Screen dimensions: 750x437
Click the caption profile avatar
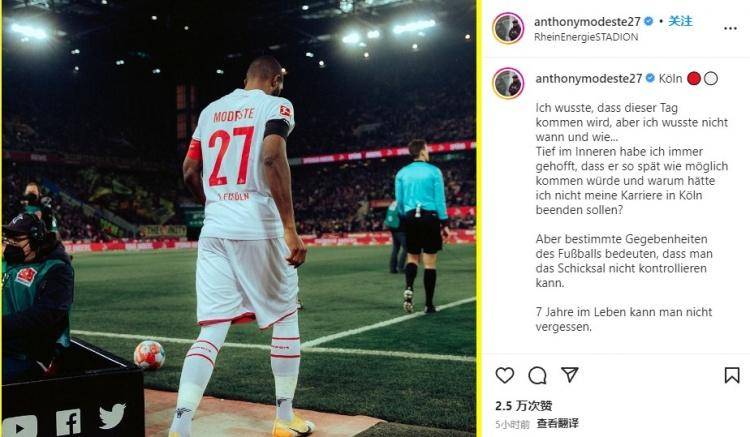coord(508,83)
